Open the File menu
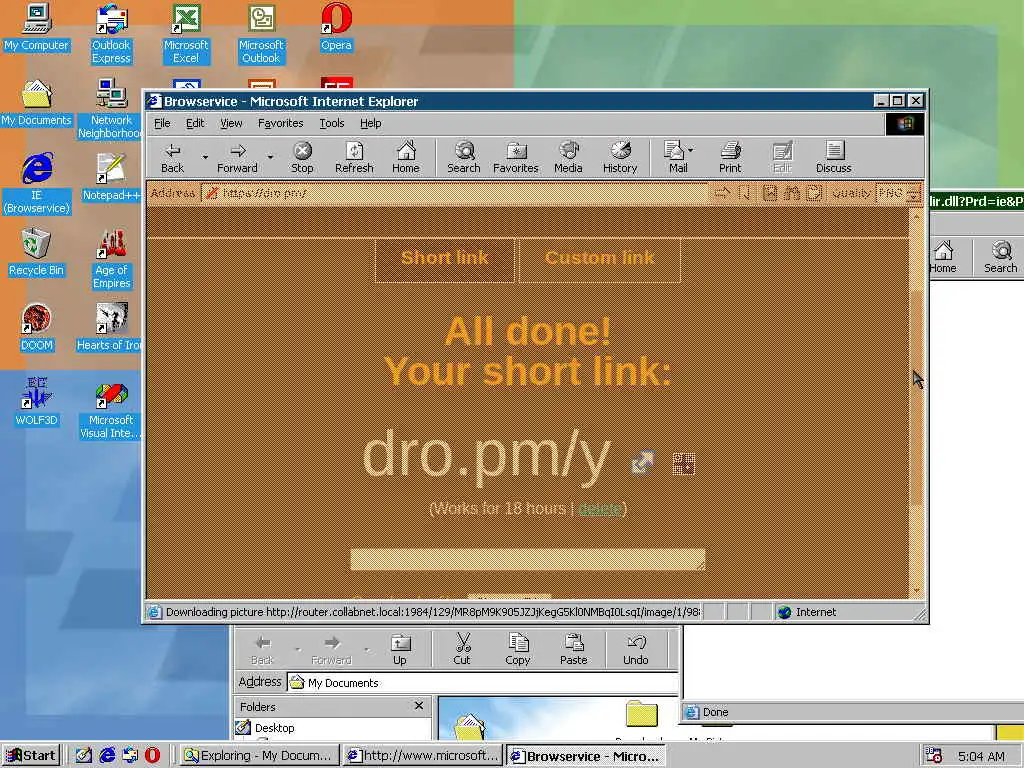 (162, 123)
